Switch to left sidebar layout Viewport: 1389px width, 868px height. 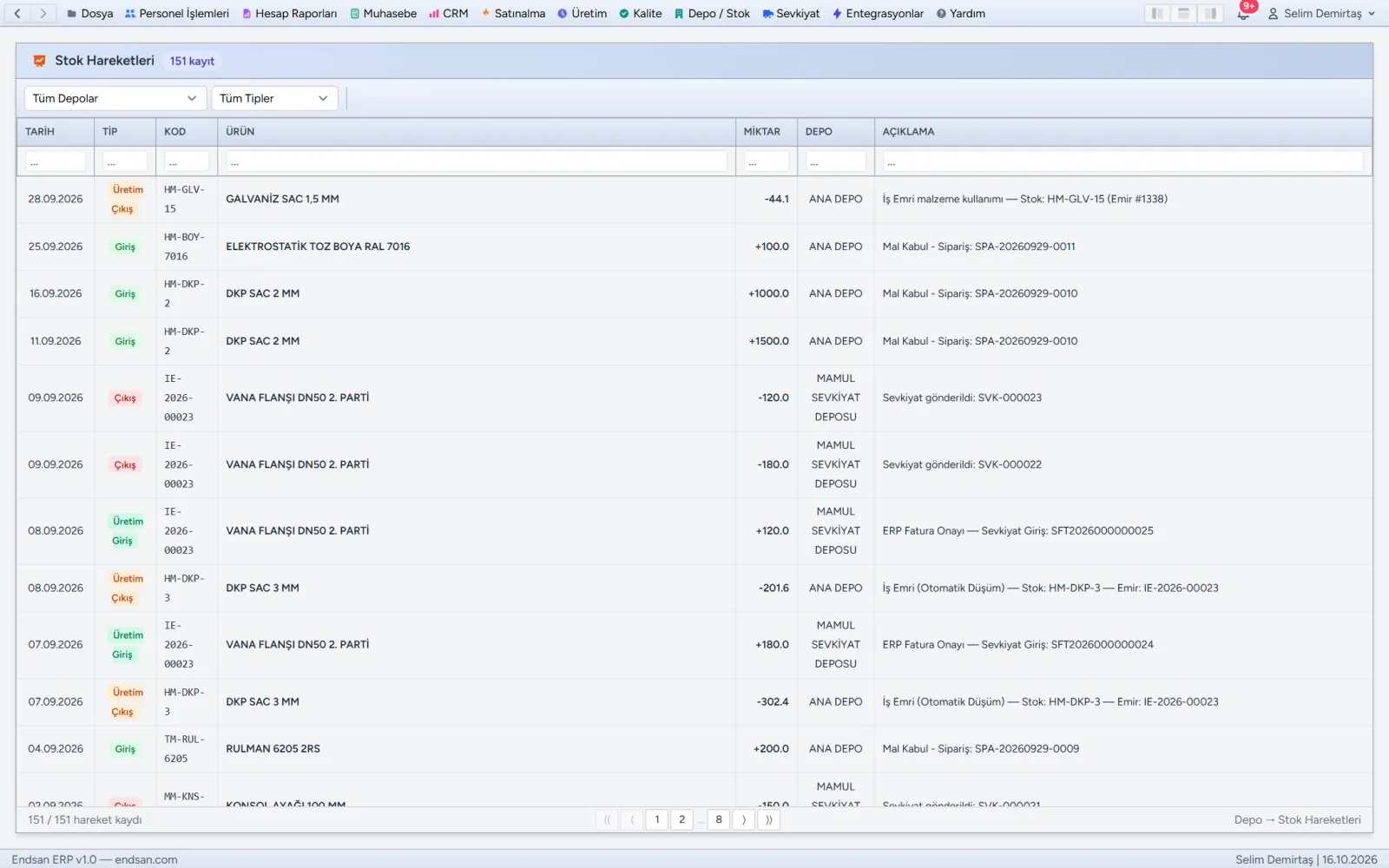tap(1157, 13)
